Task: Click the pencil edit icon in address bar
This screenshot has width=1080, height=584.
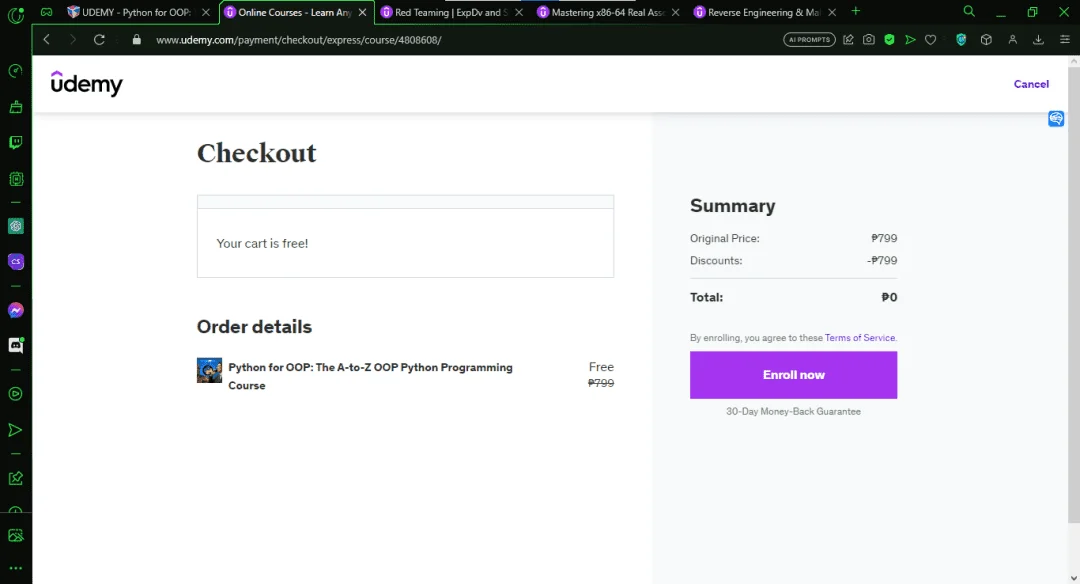Action: click(x=848, y=40)
